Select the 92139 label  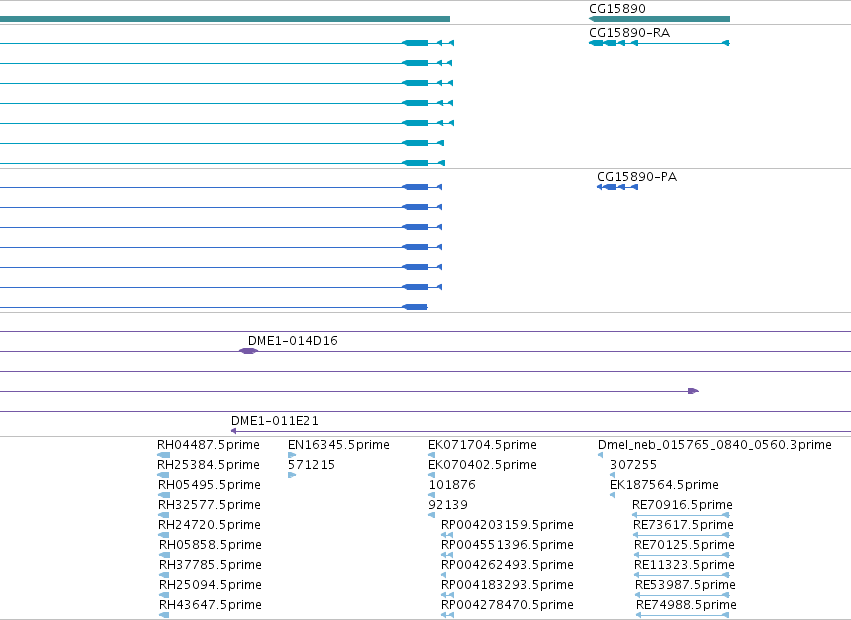point(448,505)
